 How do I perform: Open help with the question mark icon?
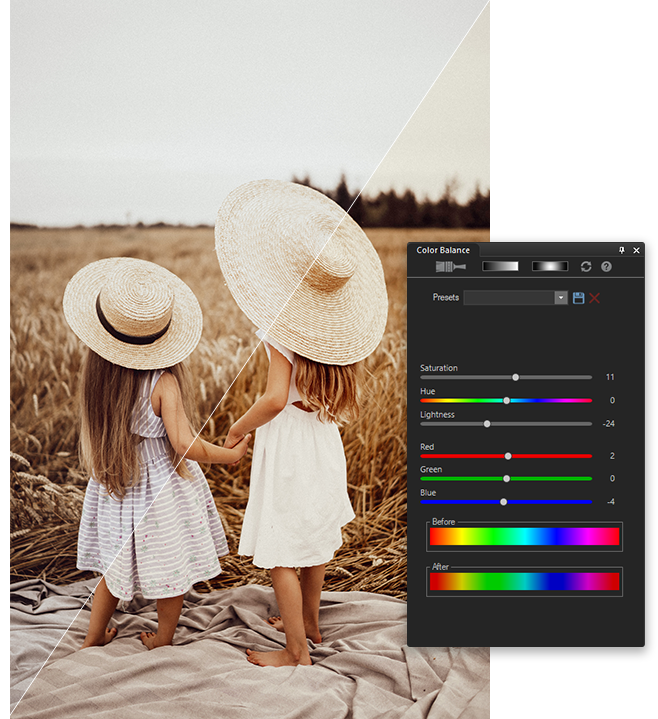pyautogui.click(x=606, y=267)
